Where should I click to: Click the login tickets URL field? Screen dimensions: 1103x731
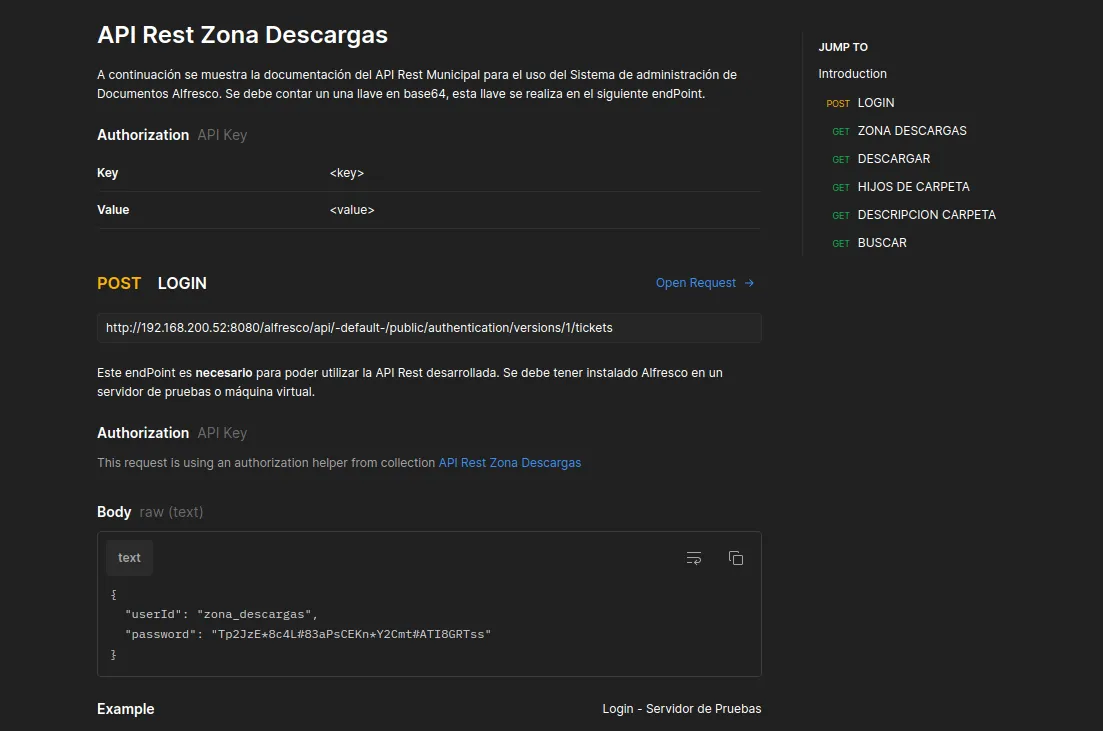(429, 328)
